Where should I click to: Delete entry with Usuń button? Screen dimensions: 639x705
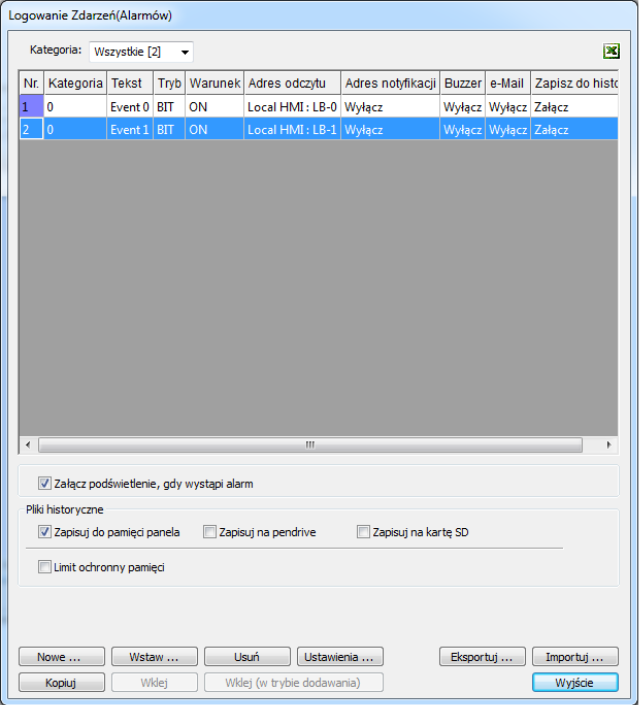click(247, 656)
